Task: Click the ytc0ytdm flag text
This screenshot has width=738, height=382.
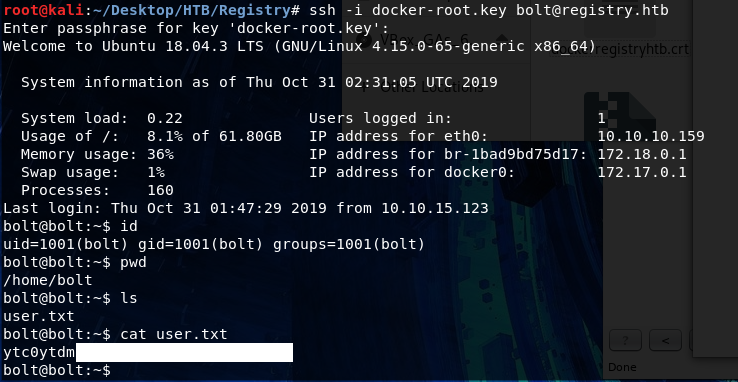Action: pyautogui.click(x=39, y=353)
